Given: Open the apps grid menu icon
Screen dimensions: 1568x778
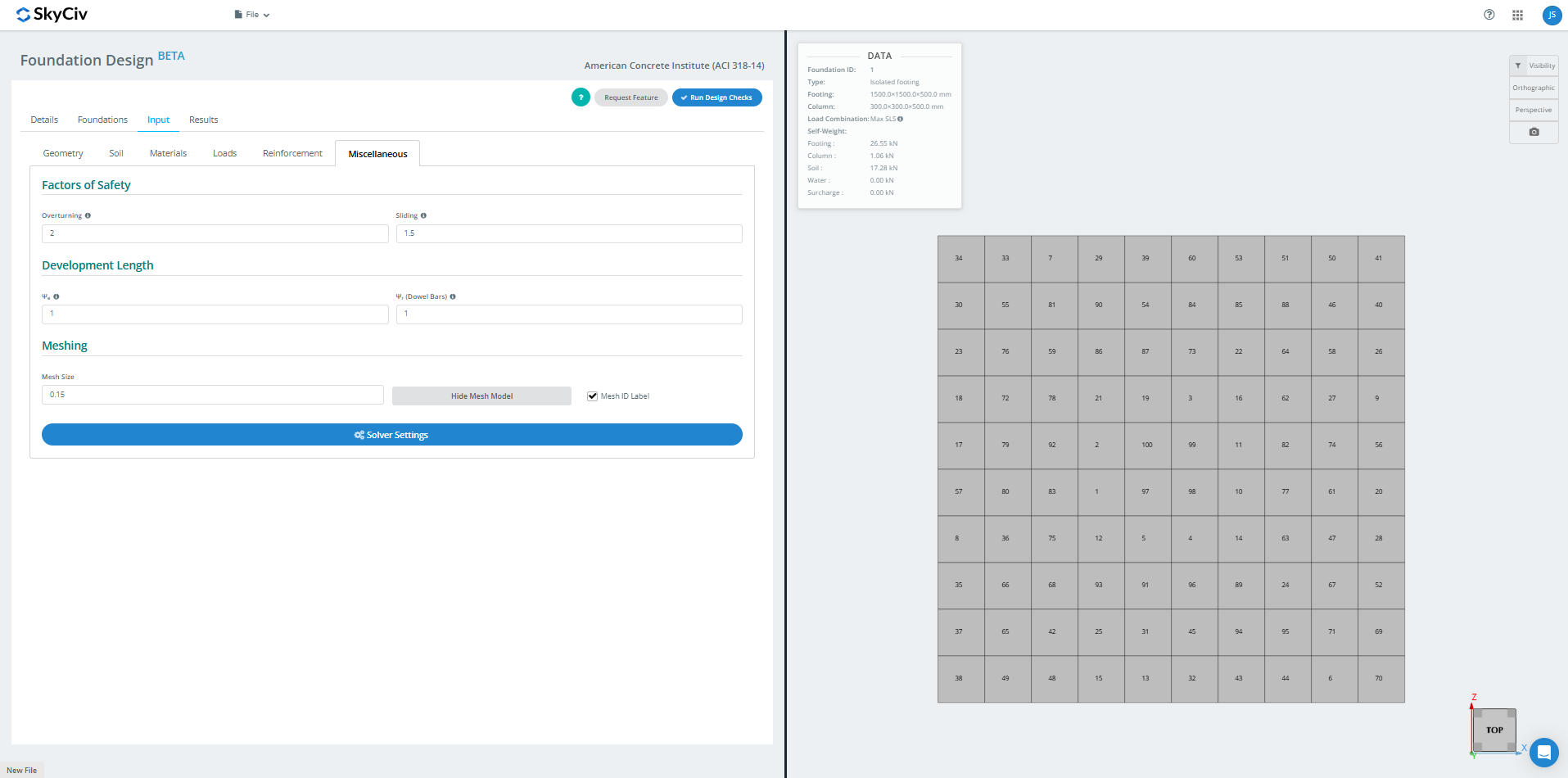Looking at the screenshot, I should pyautogui.click(x=1517, y=15).
